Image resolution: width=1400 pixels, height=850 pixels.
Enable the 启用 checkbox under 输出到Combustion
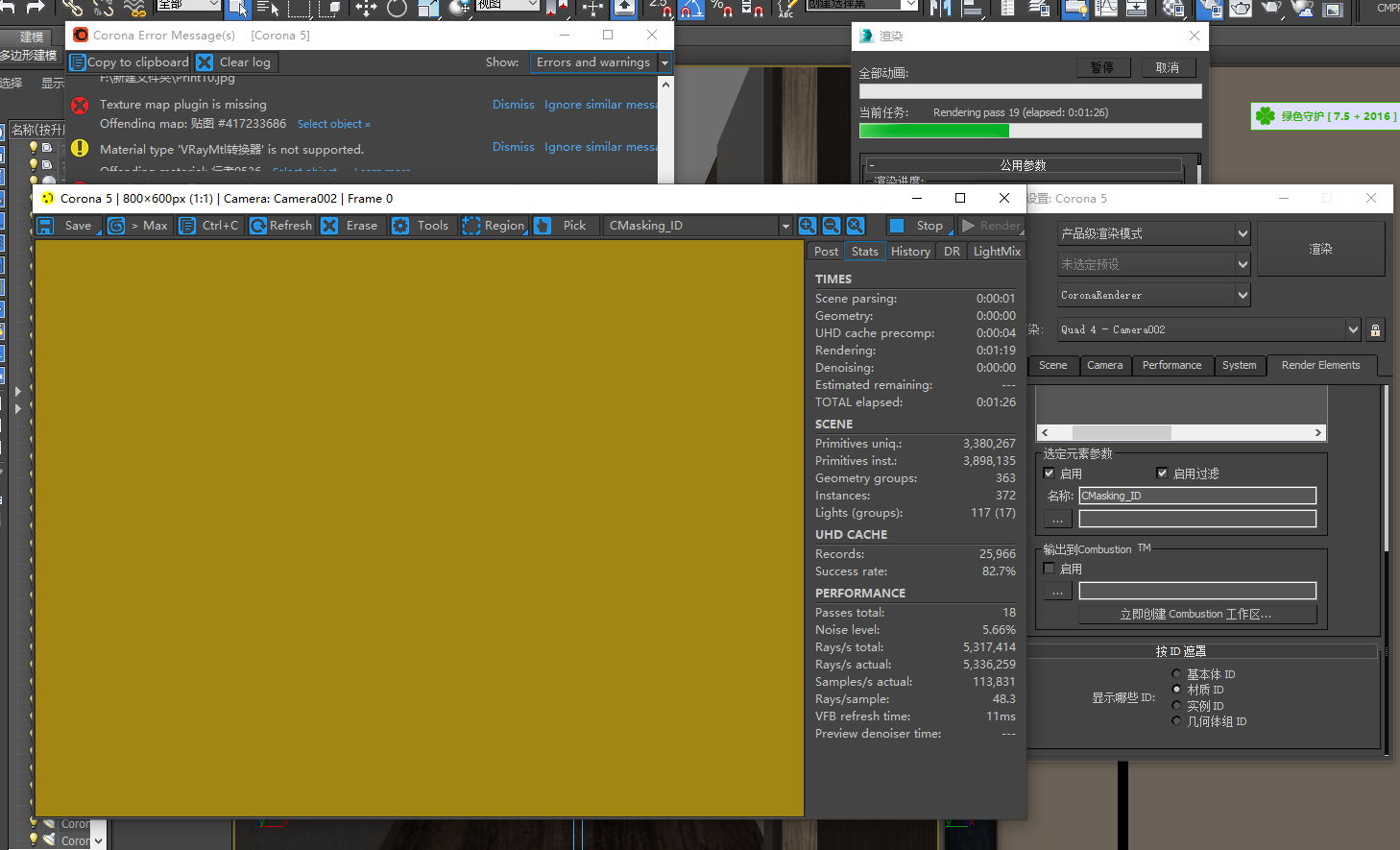pos(1050,569)
